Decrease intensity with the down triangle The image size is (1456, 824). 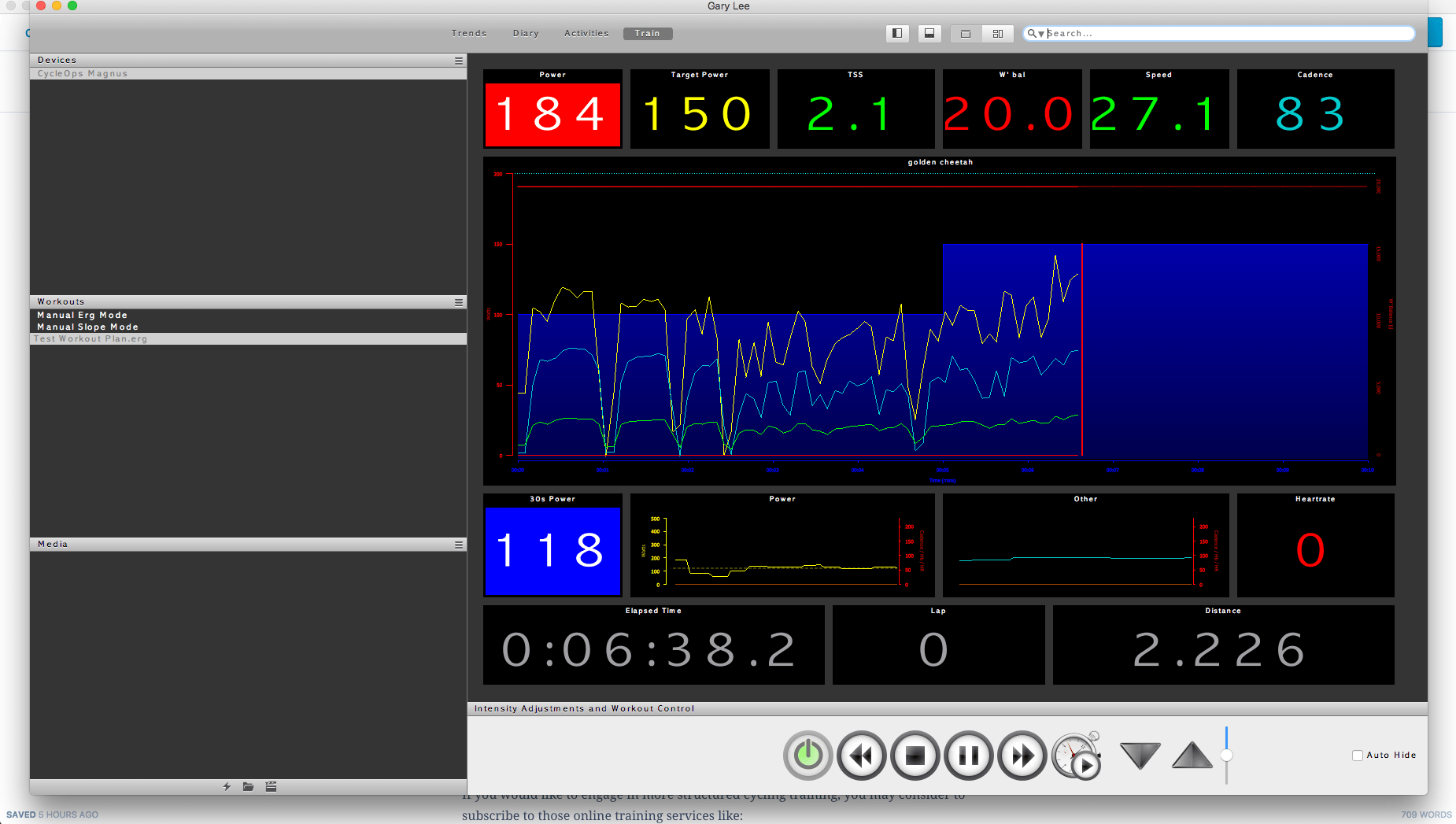click(x=1140, y=756)
